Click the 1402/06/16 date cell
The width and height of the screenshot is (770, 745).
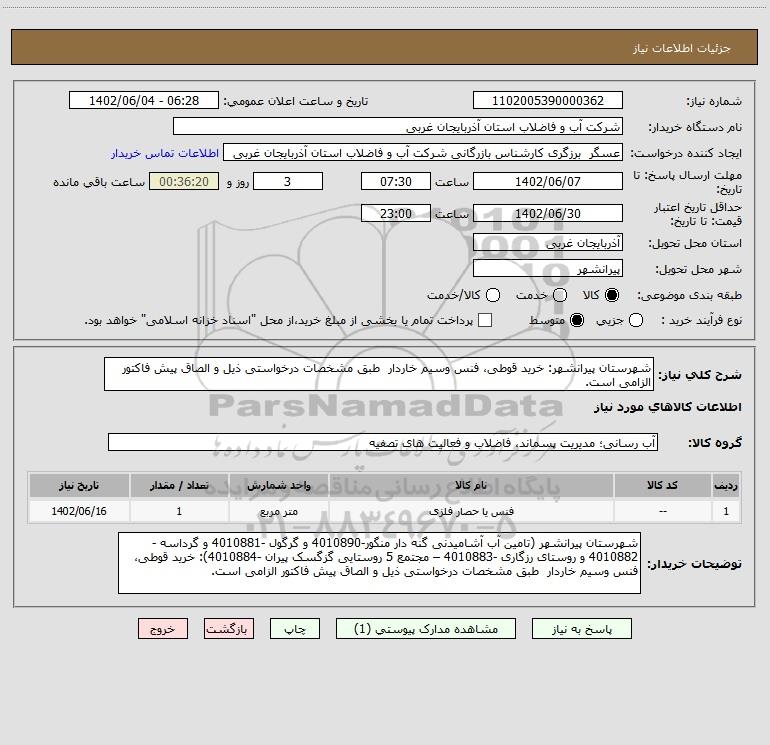(79, 512)
